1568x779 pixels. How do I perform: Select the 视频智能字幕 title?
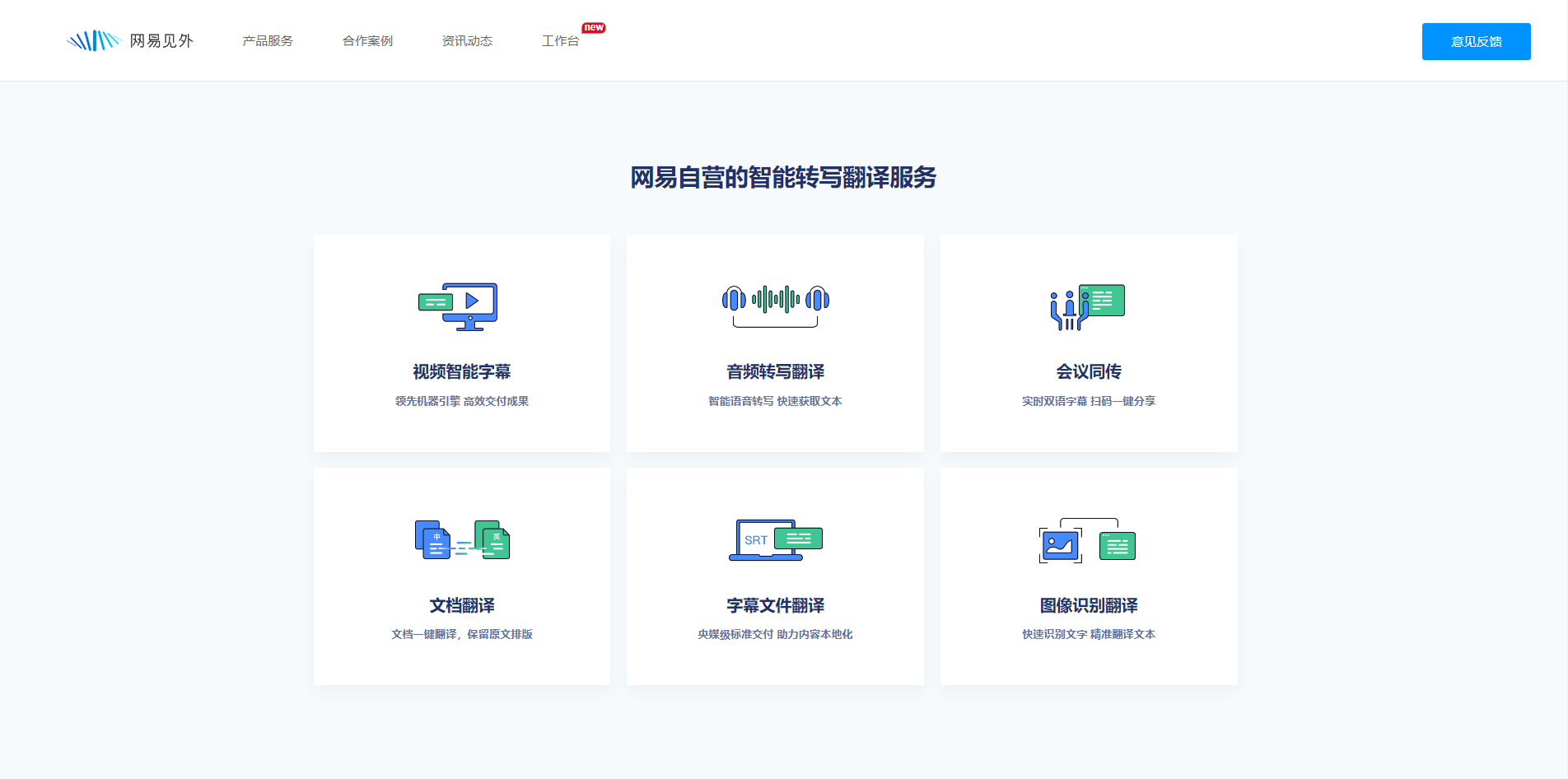click(x=462, y=371)
